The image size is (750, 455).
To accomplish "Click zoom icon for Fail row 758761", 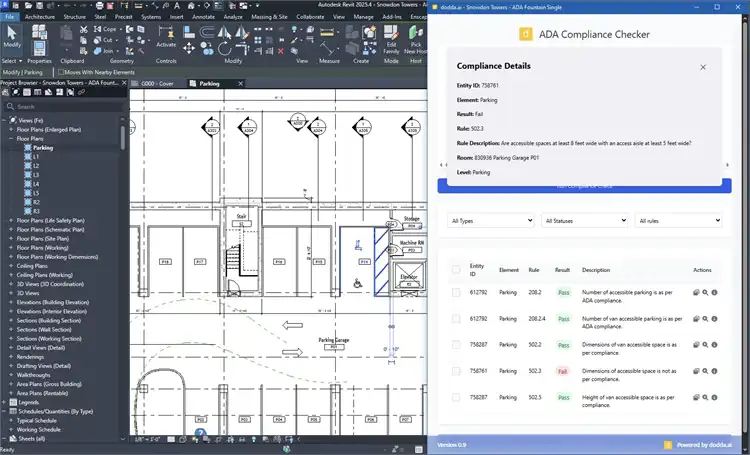I will 705,370.
